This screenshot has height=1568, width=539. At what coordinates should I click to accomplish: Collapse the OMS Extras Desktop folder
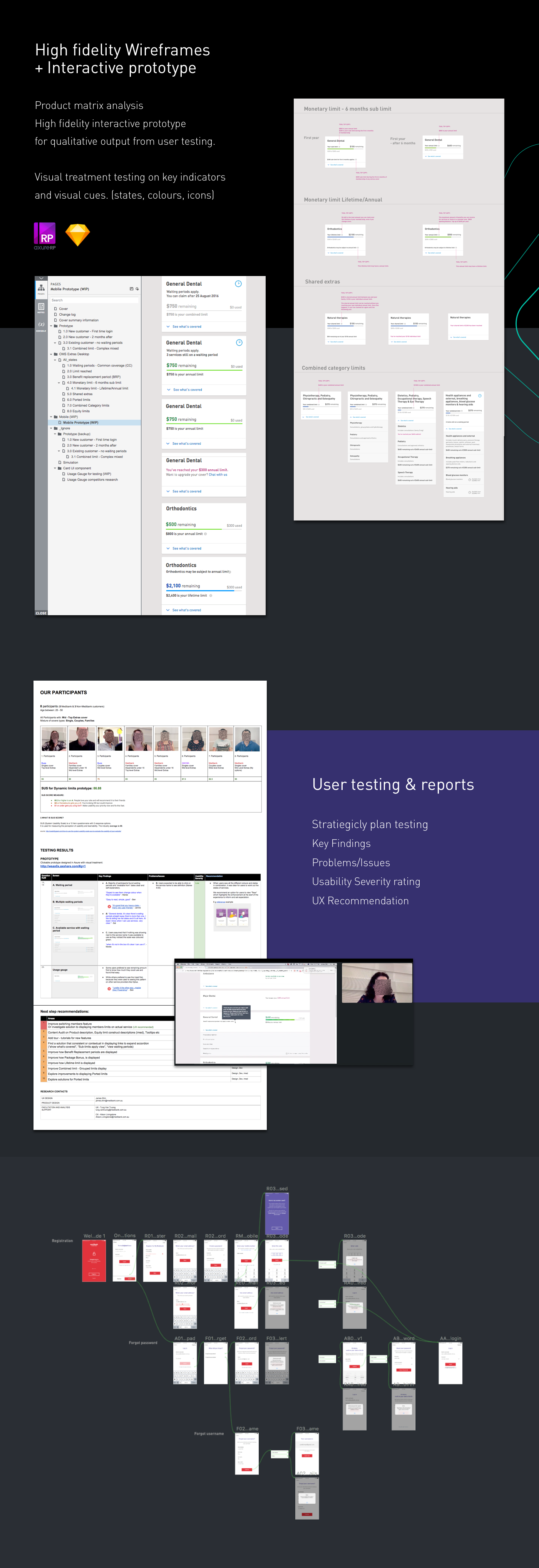coord(51,354)
